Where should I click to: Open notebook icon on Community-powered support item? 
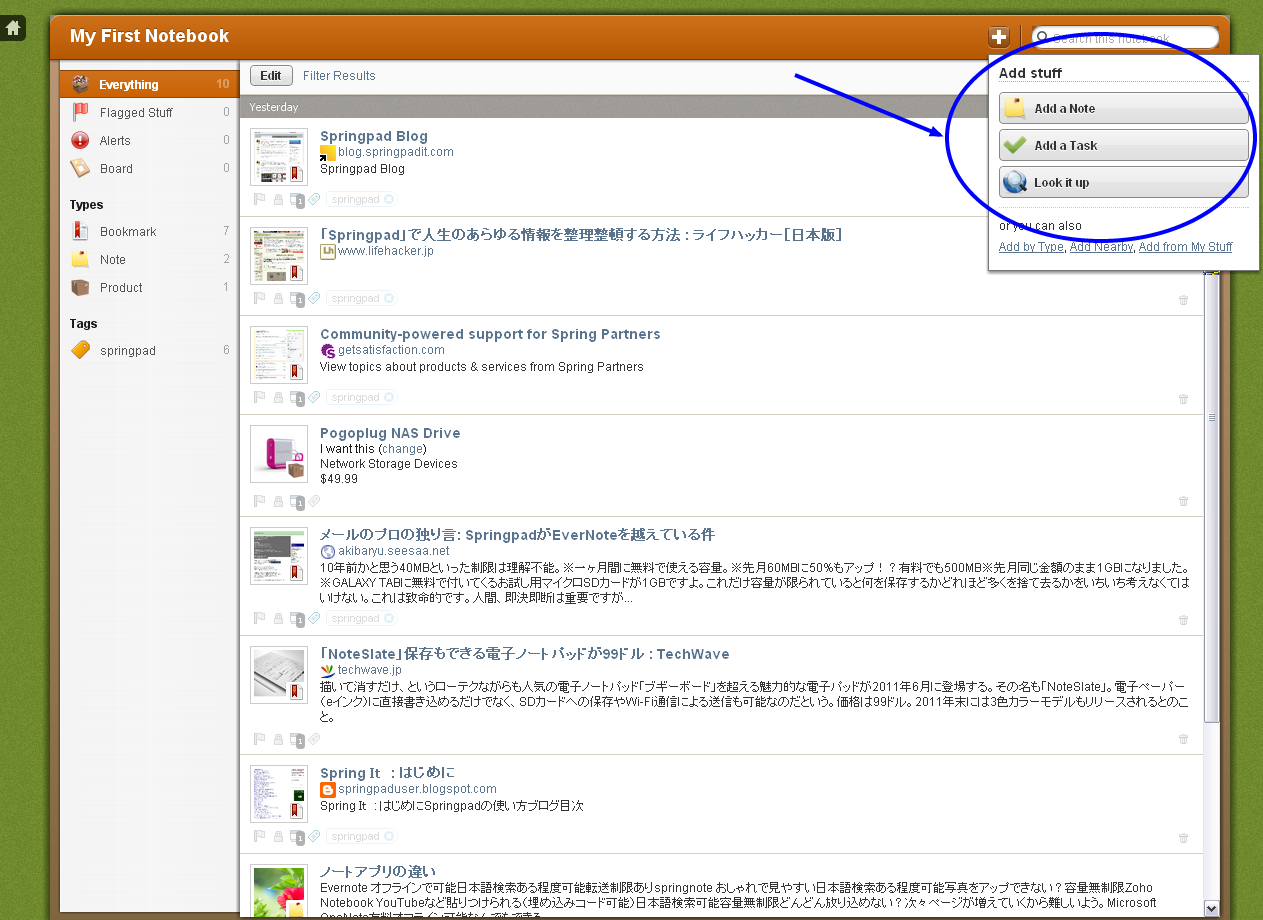296,398
